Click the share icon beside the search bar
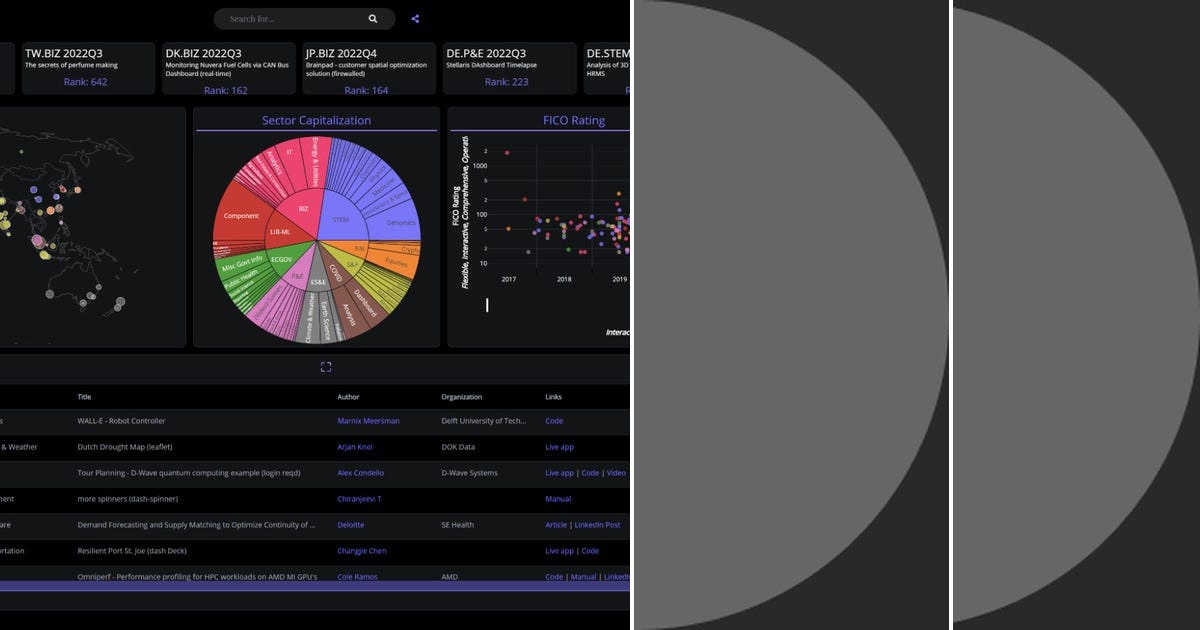Image resolution: width=1200 pixels, height=630 pixels. click(415, 18)
